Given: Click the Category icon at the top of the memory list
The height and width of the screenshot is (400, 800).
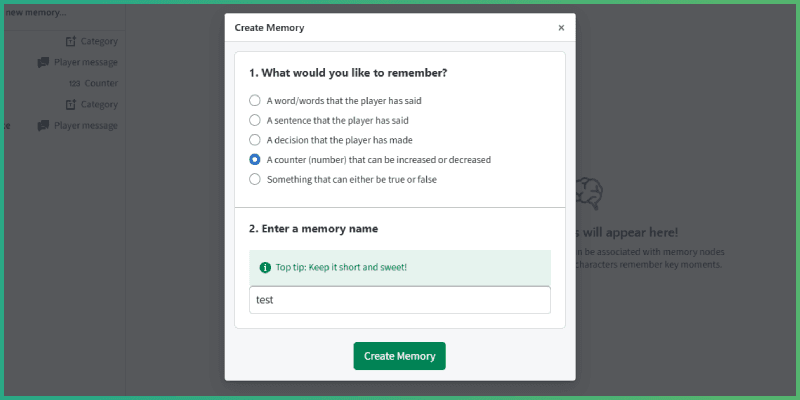Looking at the screenshot, I should point(70,41).
